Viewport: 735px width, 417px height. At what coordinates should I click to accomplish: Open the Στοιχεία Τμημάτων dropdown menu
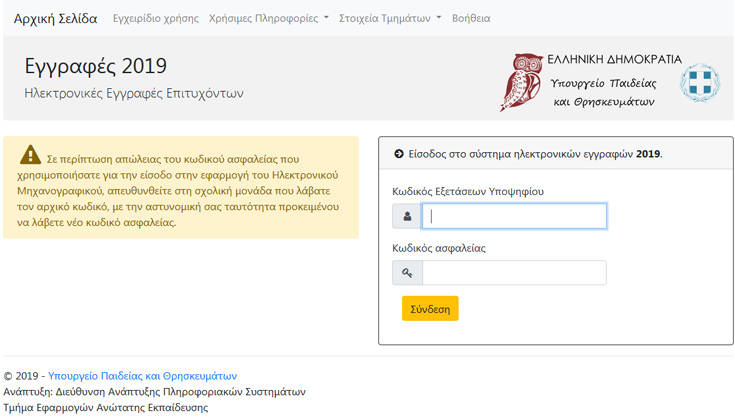click(x=389, y=18)
